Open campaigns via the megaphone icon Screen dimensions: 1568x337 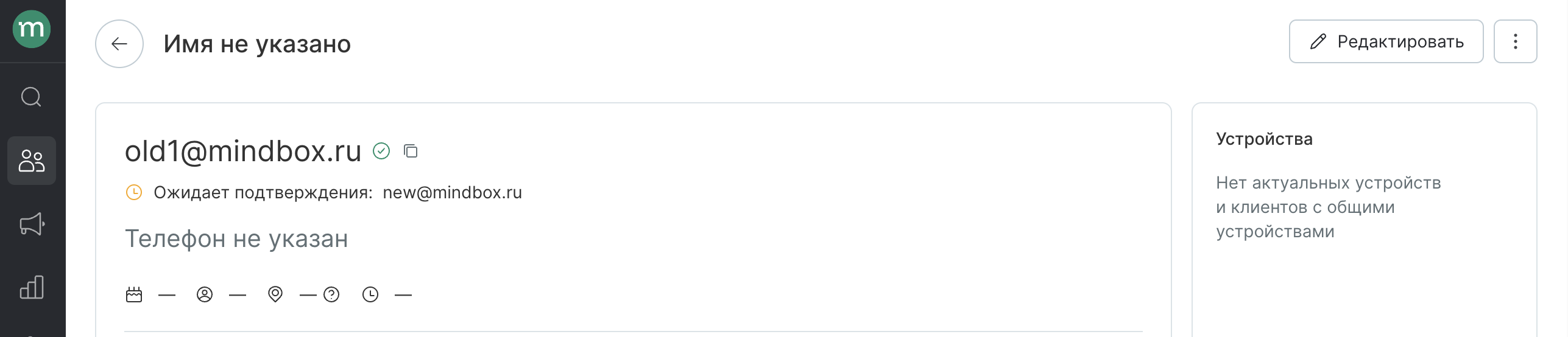click(32, 224)
